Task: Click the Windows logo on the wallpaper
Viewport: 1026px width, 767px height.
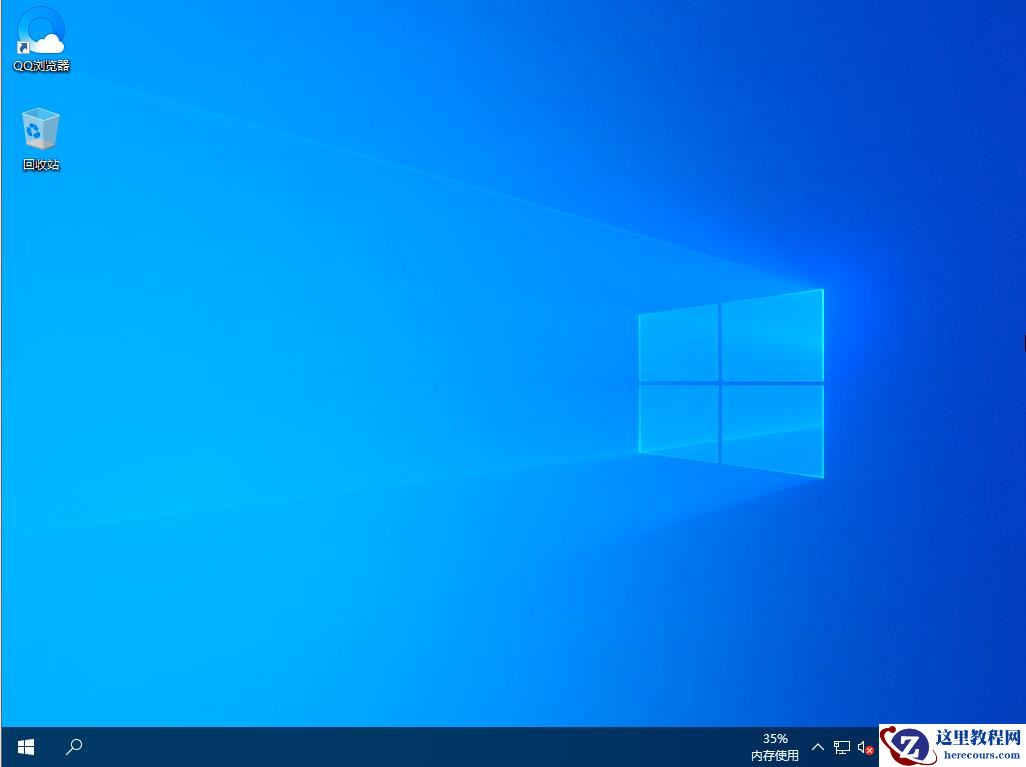Action: 730,385
